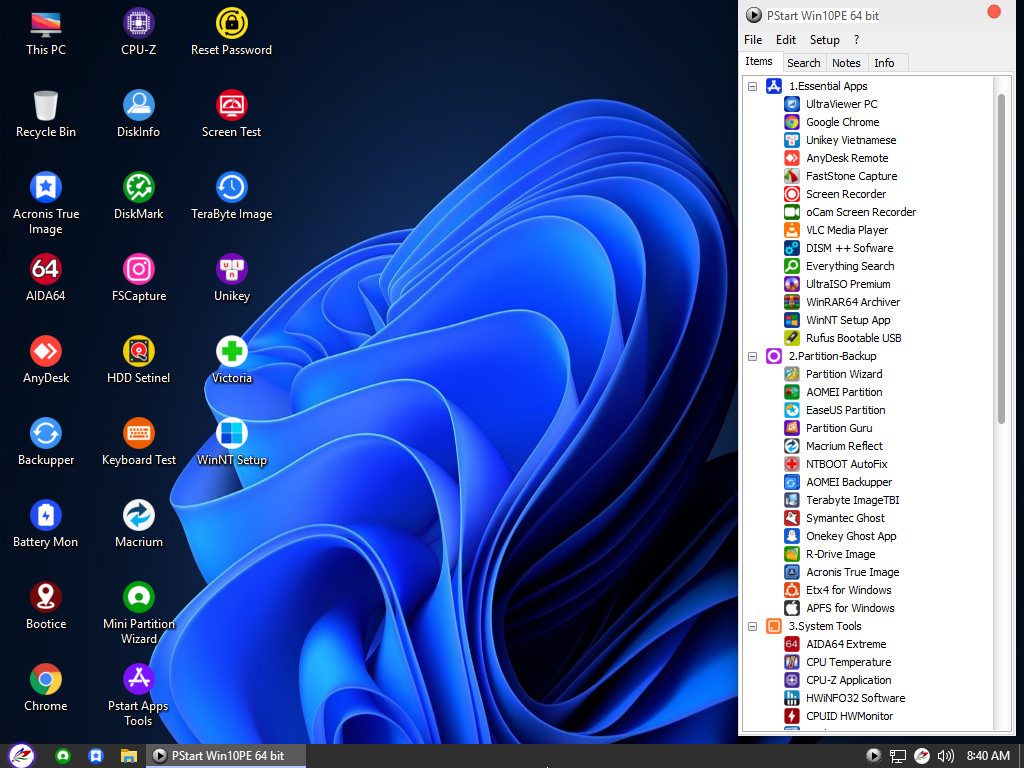The image size is (1024, 768).
Task: Launch the CPU-Z desktop icon
Action: [x=138, y=33]
